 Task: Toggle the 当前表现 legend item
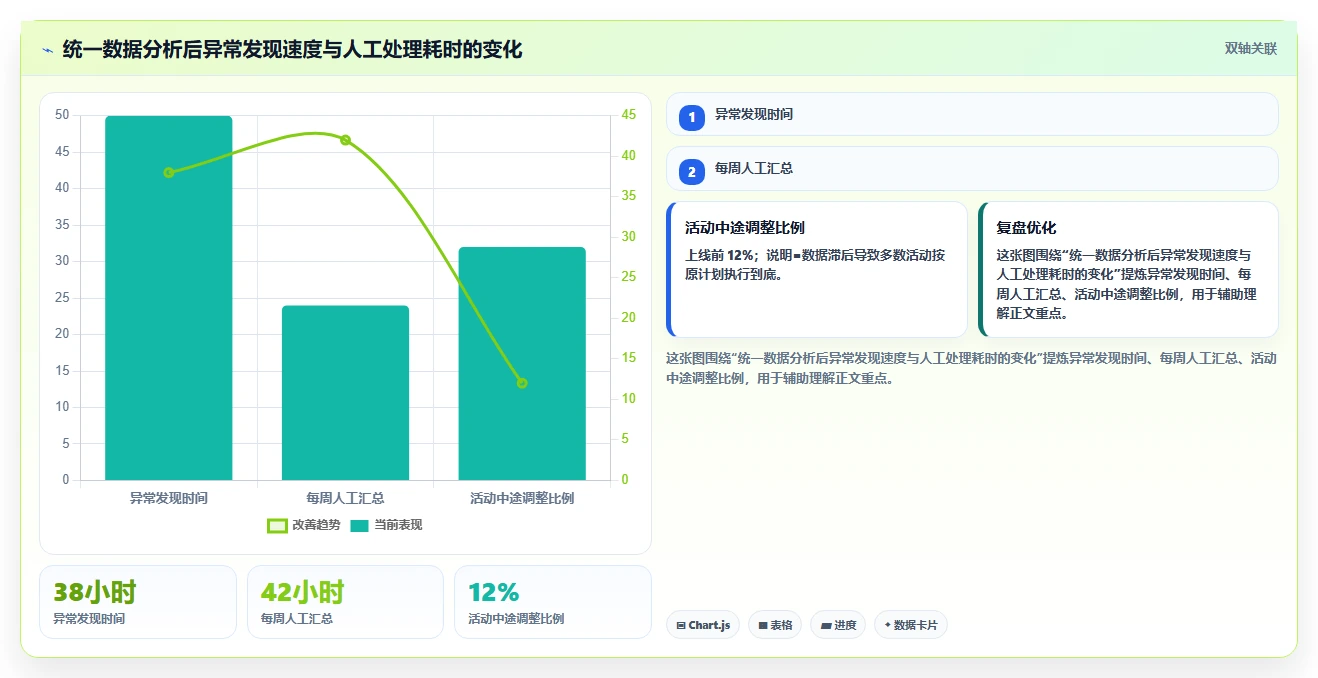click(x=387, y=525)
